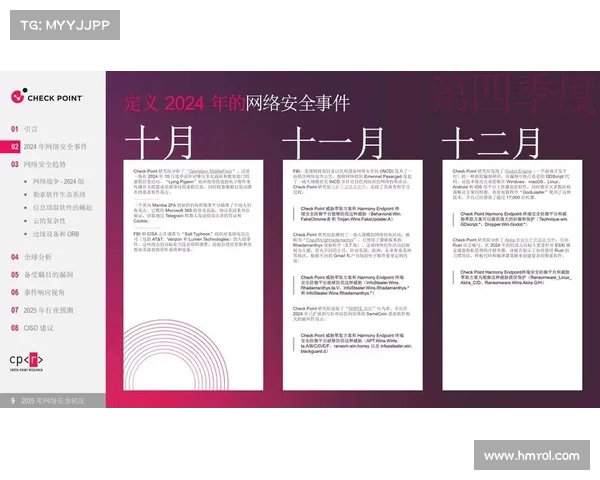
Task: Jump to section 07 2025年行业预测
Action: point(42,310)
